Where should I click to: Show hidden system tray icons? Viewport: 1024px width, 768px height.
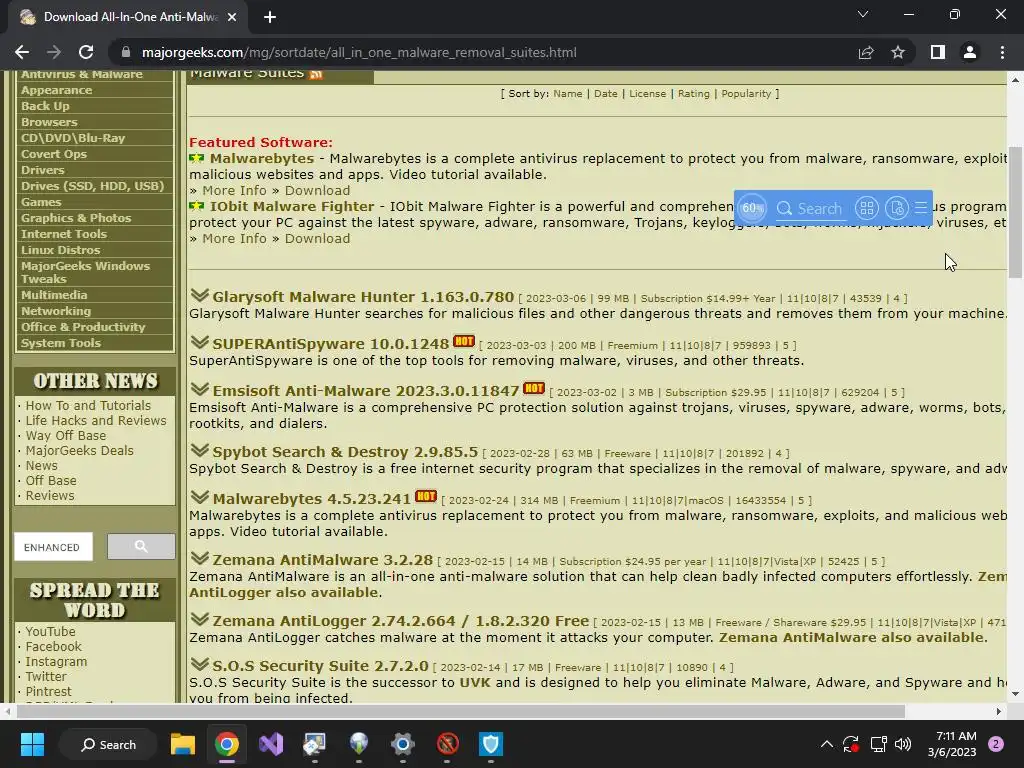(x=826, y=744)
